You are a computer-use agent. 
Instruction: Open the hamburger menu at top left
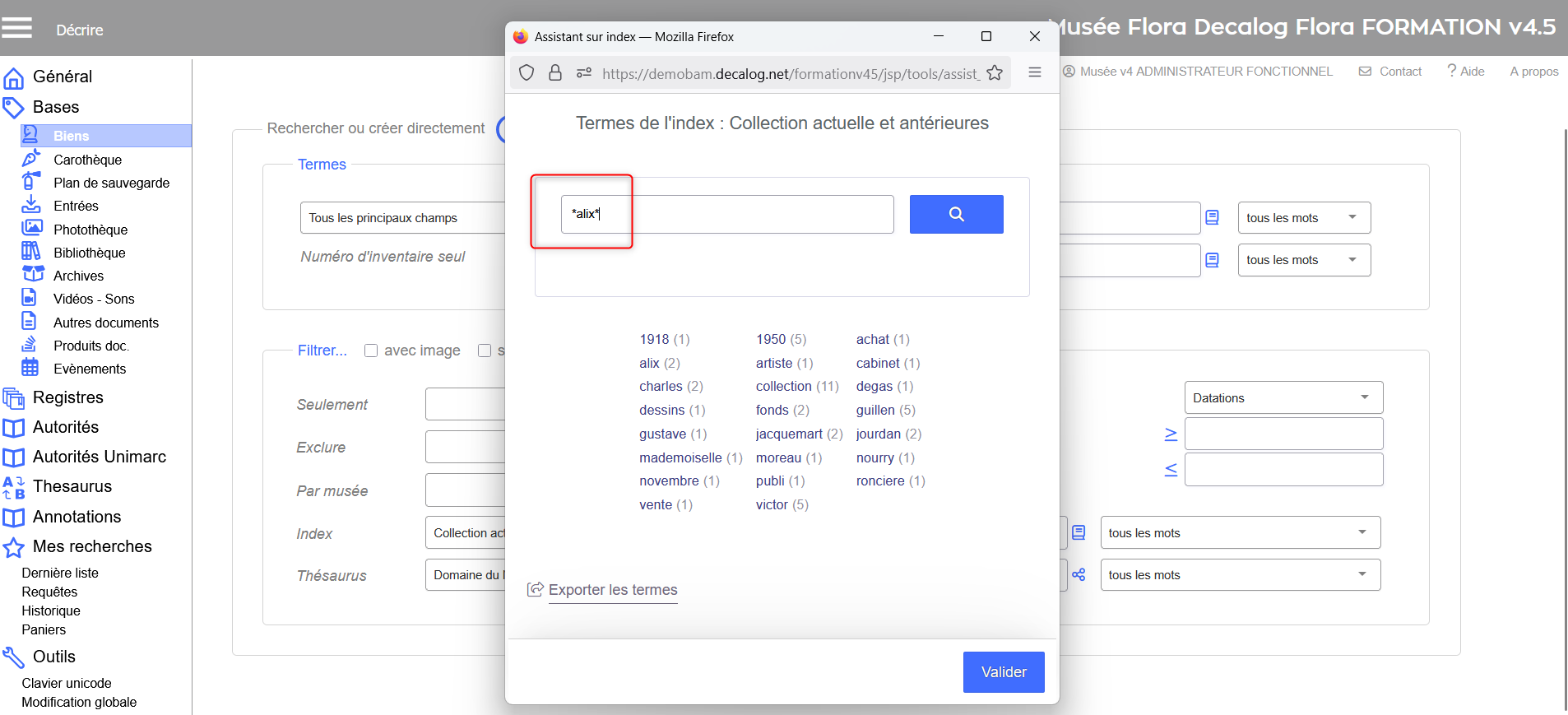(16, 29)
